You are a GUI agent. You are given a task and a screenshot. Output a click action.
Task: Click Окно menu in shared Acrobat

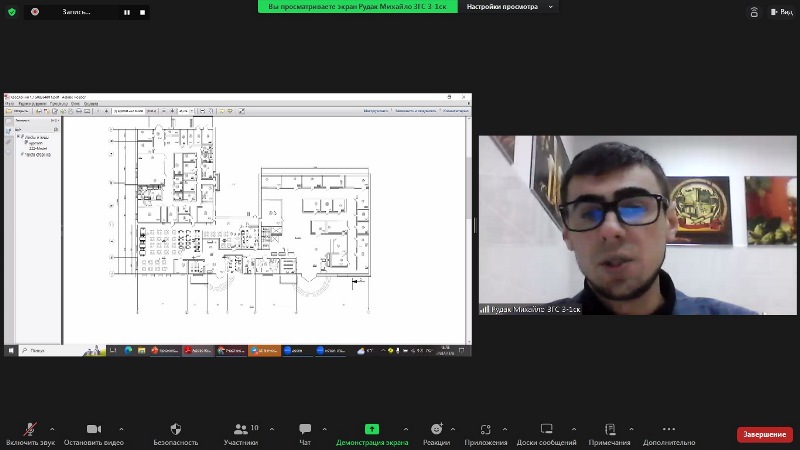pyautogui.click(x=76, y=104)
